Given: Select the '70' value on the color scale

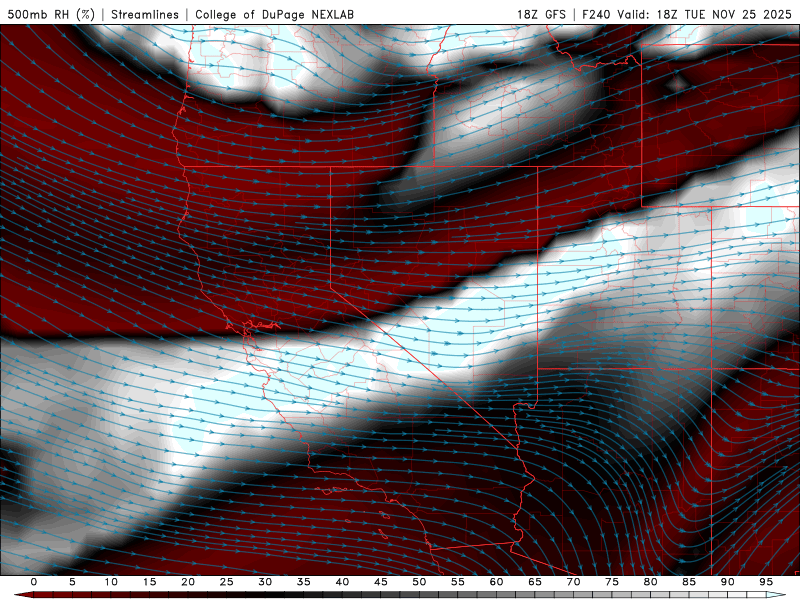Looking at the screenshot, I should [x=573, y=582].
